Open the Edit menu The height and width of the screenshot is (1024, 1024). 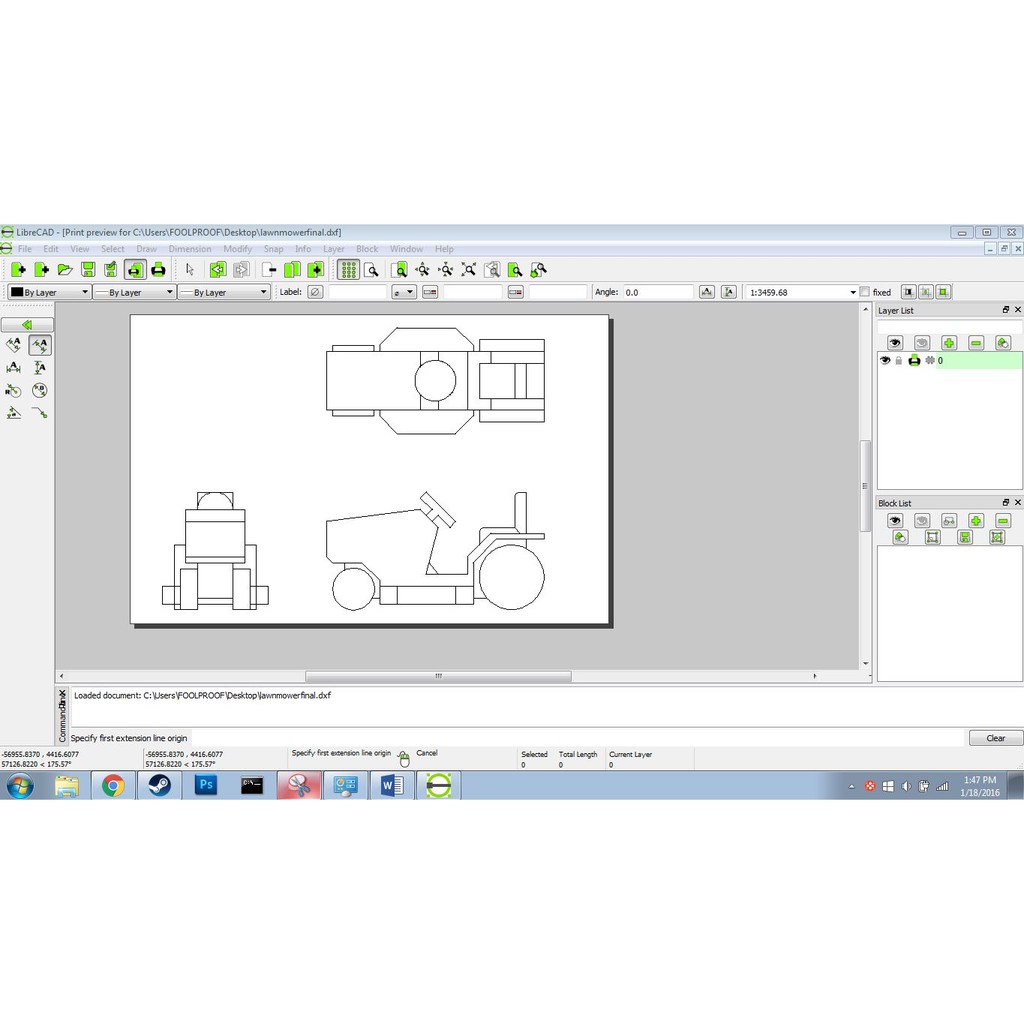pyautogui.click(x=51, y=249)
